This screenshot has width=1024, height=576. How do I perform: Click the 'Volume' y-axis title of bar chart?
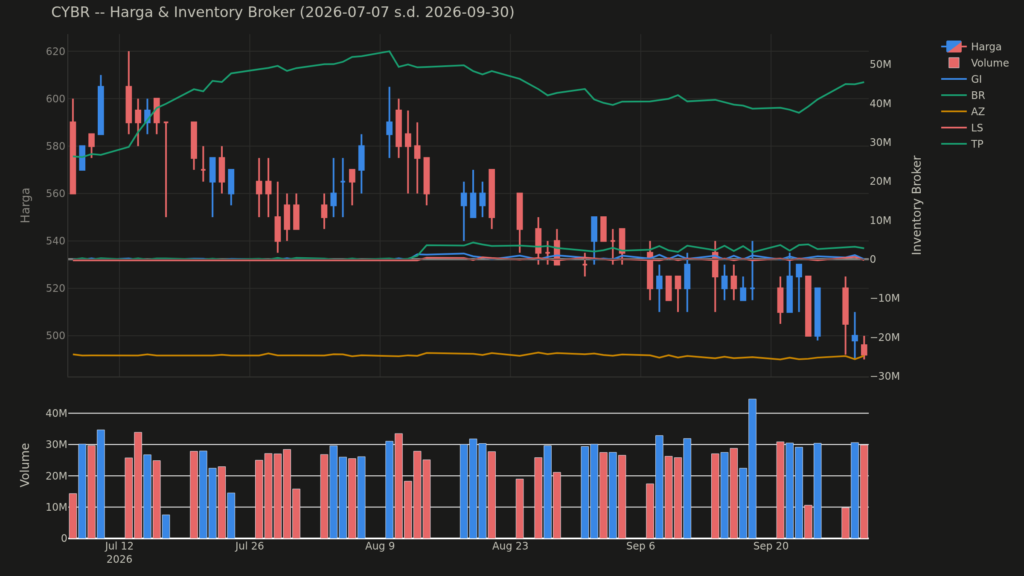click(x=25, y=465)
